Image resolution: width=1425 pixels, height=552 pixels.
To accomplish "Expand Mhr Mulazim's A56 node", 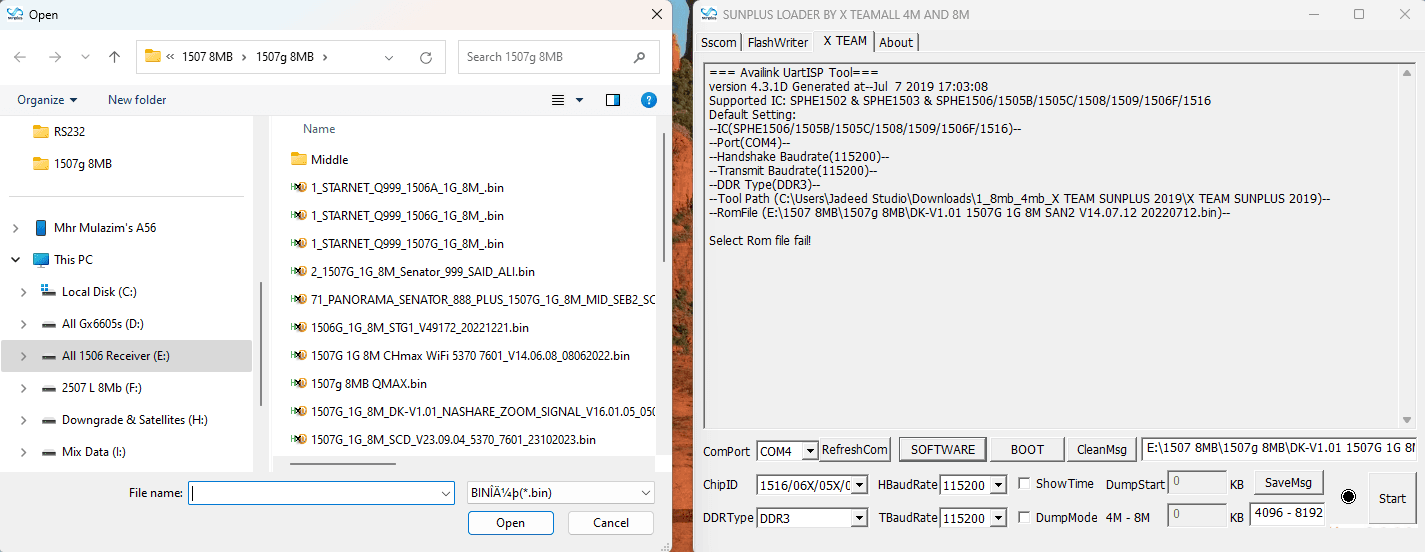I will [x=15, y=228].
